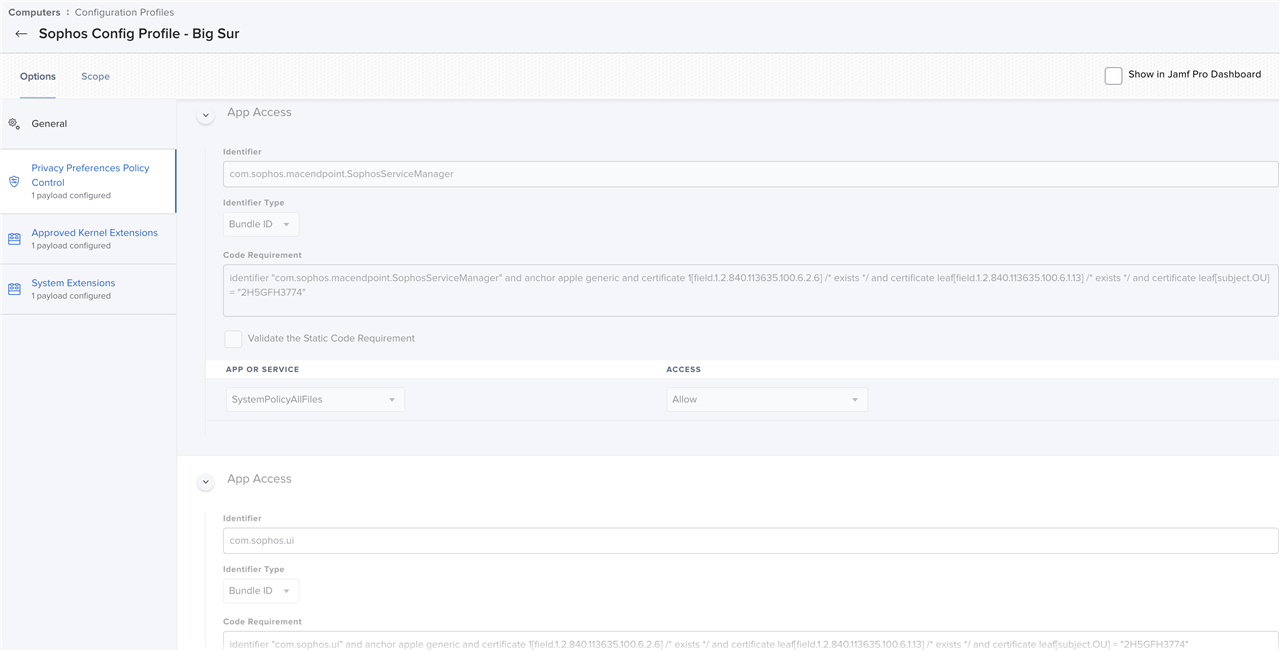Click the APP OR SERVICE column header
Image resolution: width=1280 pixels, height=651 pixels.
(x=263, y=370)
